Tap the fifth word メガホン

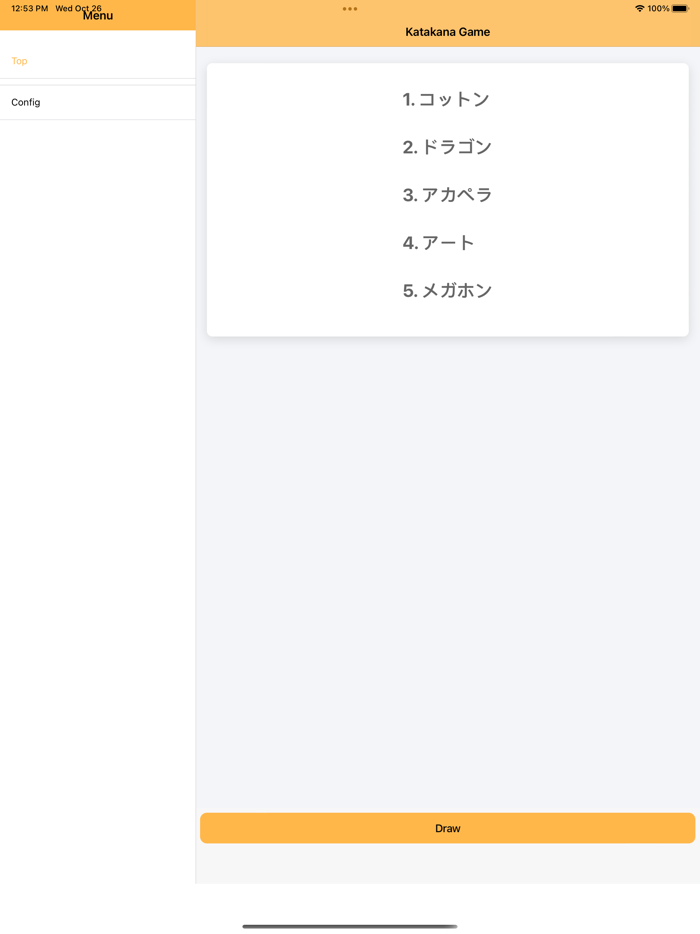click(447, 290)
